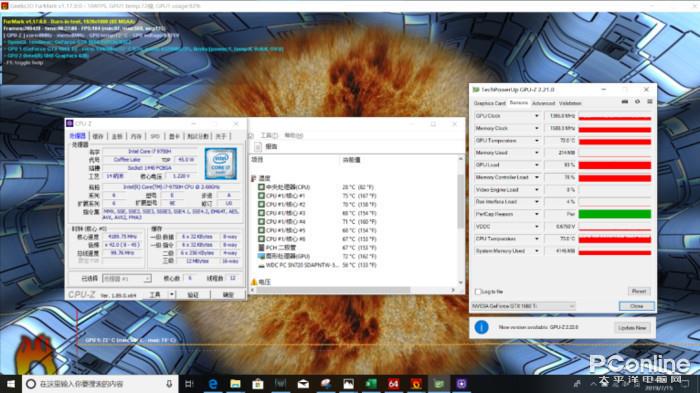Image resolution: width=700 pixels, height=393 pixels.
Task: Open Microsoft Edge from the taskbar
Action: pyautogui.click(x=213, y=384)
